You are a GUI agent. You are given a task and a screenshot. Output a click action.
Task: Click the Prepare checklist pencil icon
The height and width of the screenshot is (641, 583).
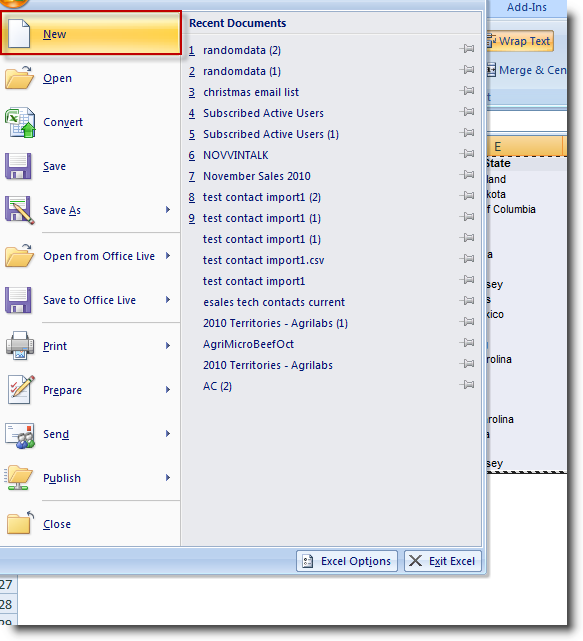pyautogui.click(x=21, y=390)
